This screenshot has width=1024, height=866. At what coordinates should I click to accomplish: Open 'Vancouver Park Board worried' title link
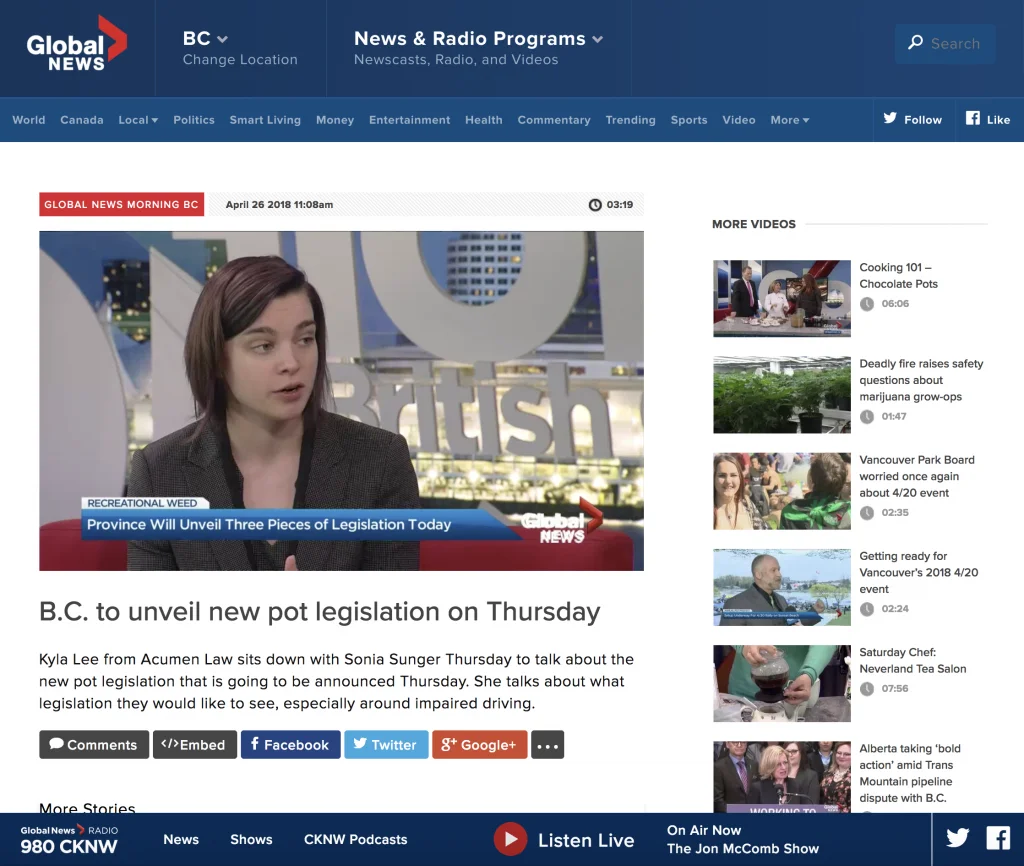917,476
